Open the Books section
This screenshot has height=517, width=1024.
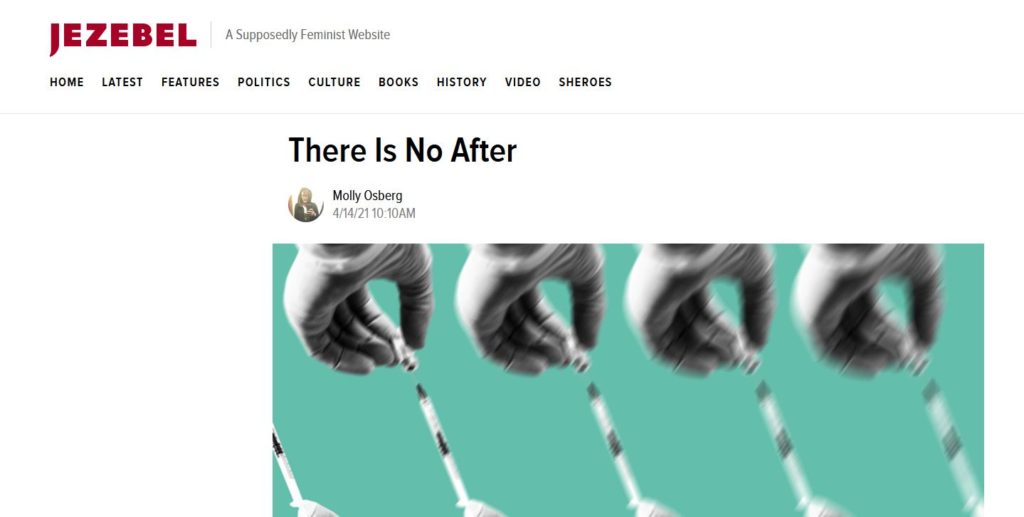pos(398,82)
